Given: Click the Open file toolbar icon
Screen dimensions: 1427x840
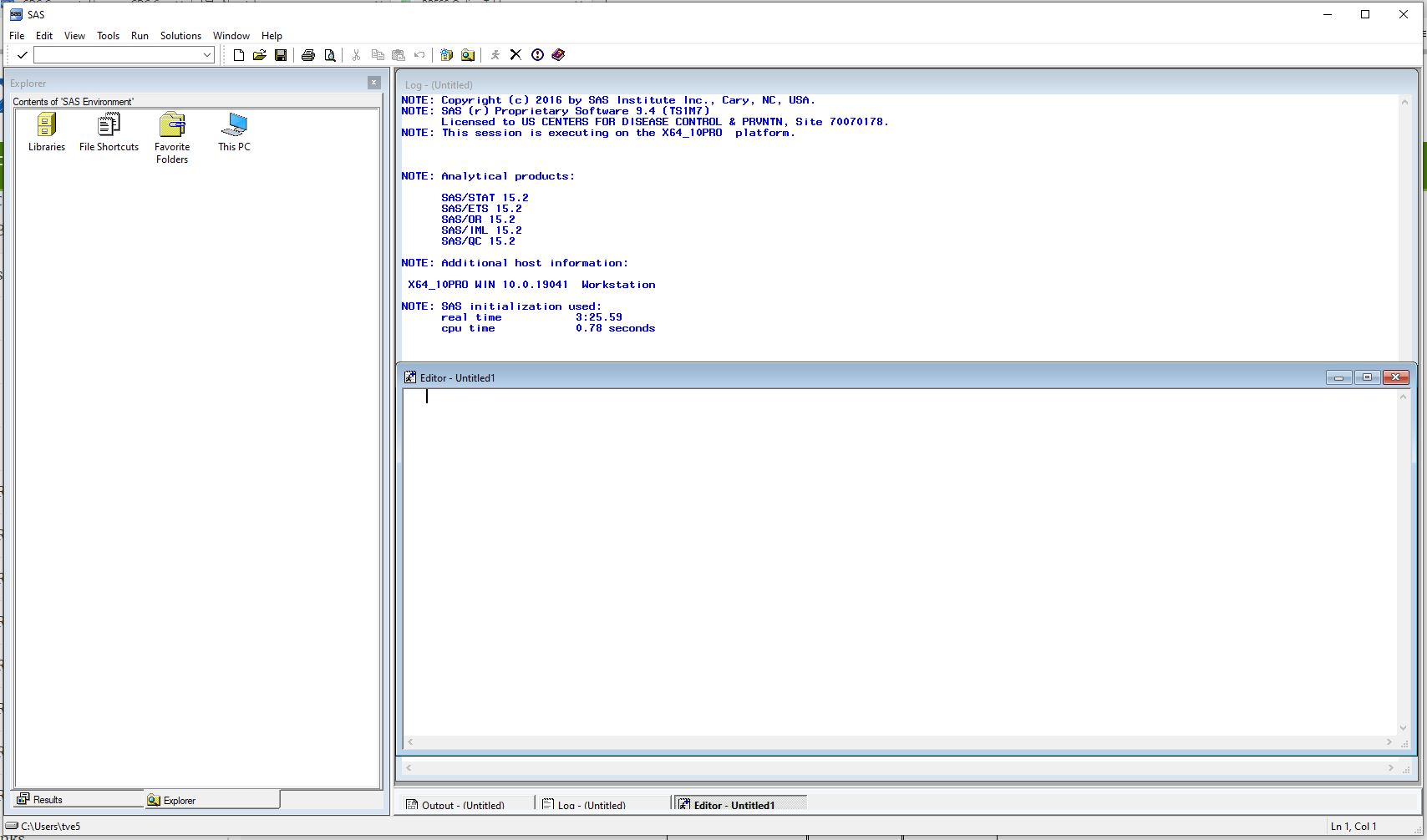Looking at the screenshot, I should point(260,55).
